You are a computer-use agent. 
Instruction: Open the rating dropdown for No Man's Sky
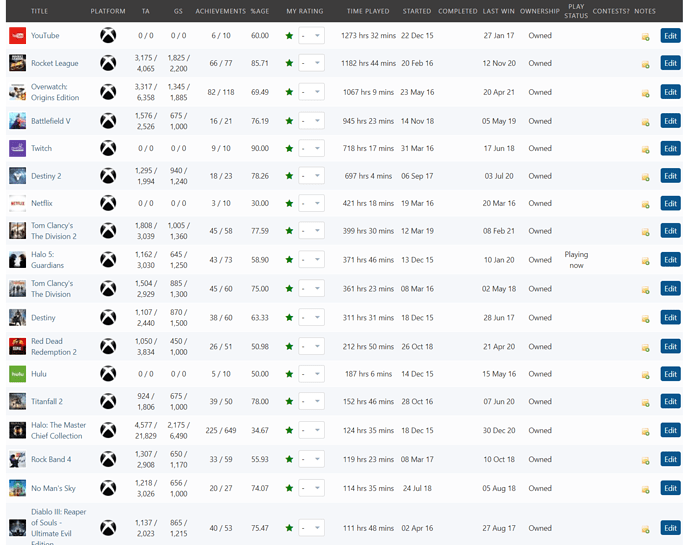click(x=311, y=488)
